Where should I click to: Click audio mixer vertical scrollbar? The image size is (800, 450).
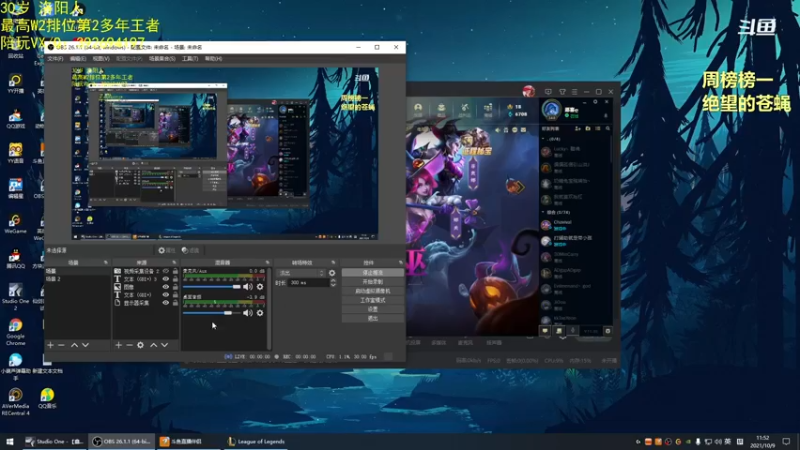coord(269,308)
